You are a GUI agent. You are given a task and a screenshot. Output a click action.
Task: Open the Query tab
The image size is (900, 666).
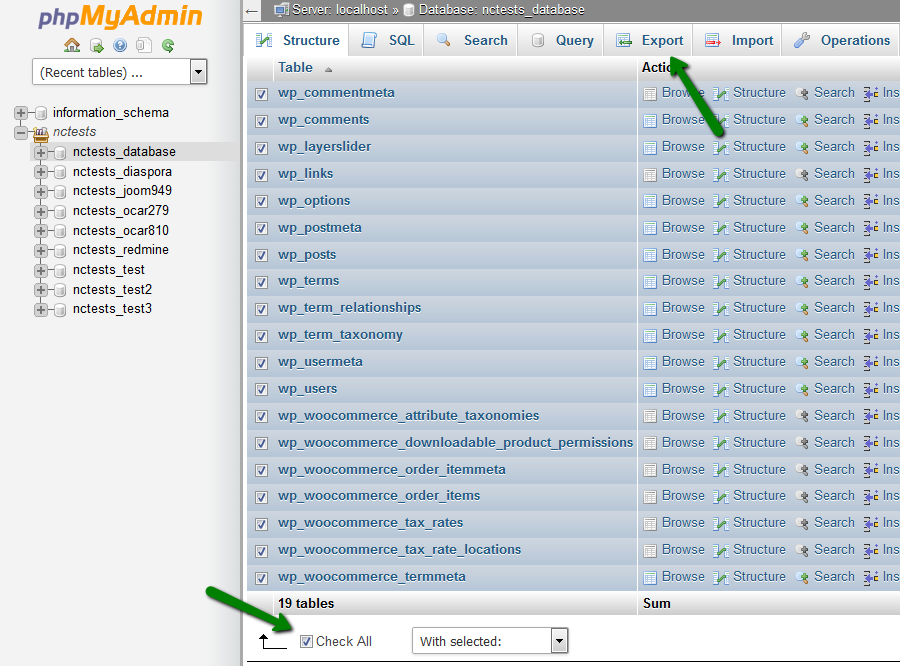561,40
